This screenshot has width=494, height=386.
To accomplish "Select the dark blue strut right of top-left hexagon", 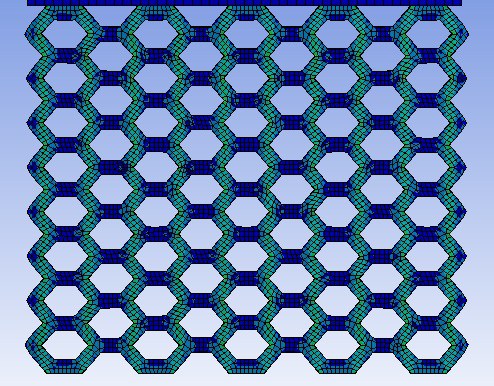I will point(111,34).
